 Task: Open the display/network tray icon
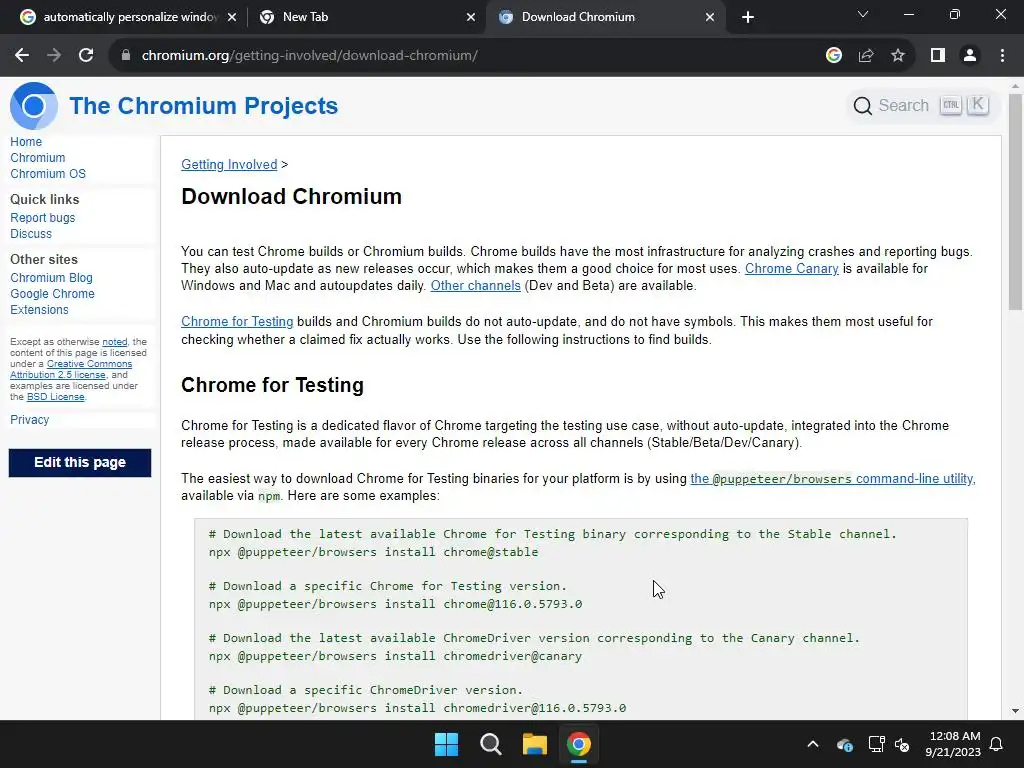point(876,744)
